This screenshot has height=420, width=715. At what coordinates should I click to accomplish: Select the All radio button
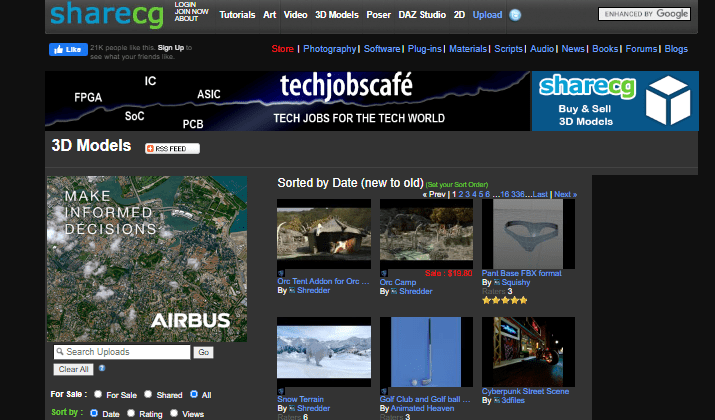coord(194,394)
